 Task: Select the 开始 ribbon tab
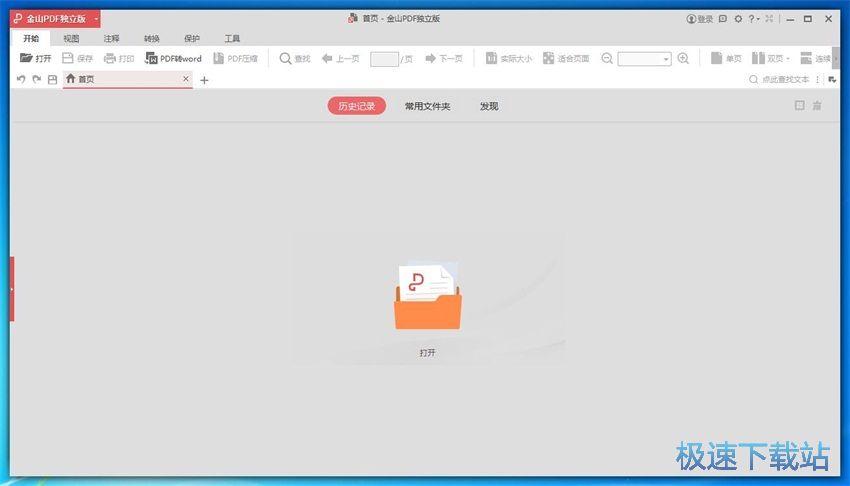[x=31, y=38]
